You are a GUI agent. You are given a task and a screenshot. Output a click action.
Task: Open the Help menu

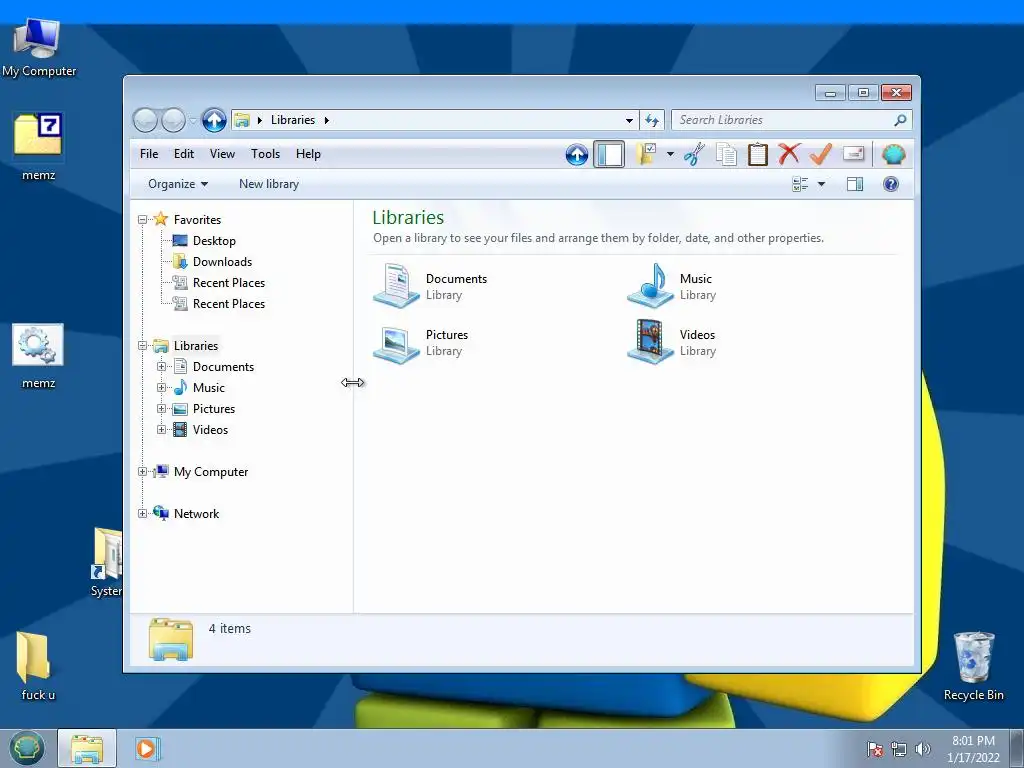tap(308, 154)
